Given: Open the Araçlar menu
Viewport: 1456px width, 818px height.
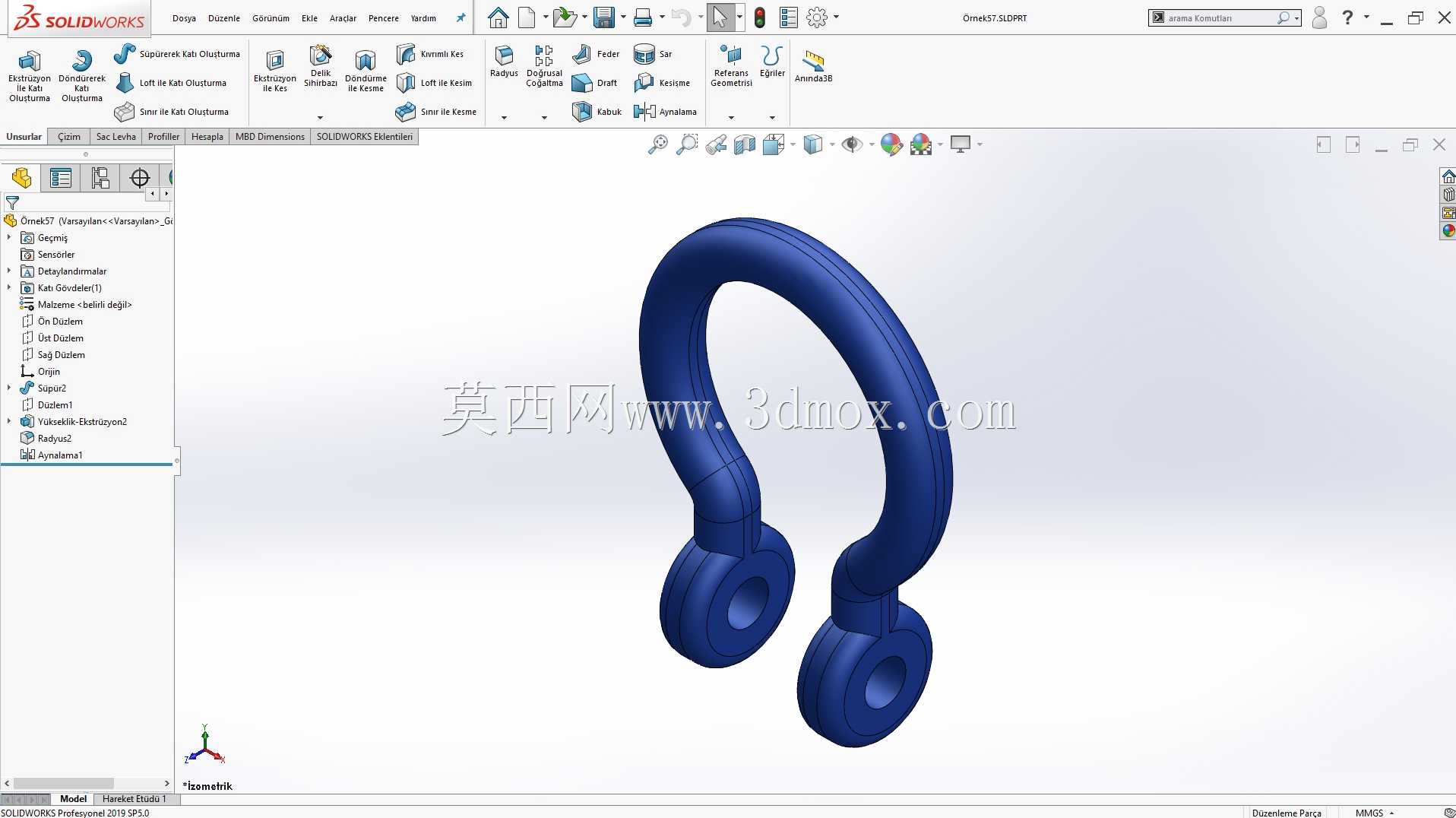Looking at the screenshot, I should tap(343, 18).
